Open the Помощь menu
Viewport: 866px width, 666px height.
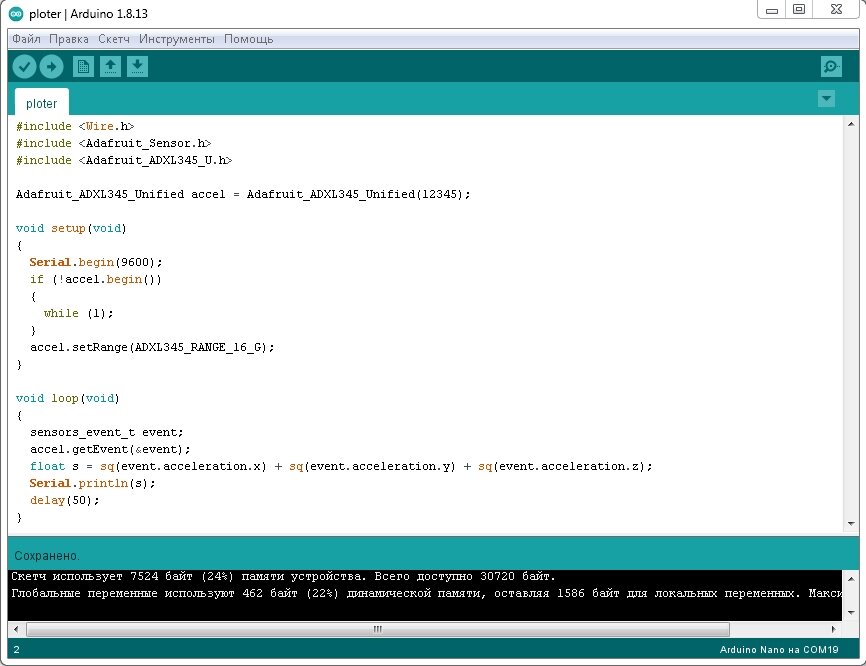point(249,39)
